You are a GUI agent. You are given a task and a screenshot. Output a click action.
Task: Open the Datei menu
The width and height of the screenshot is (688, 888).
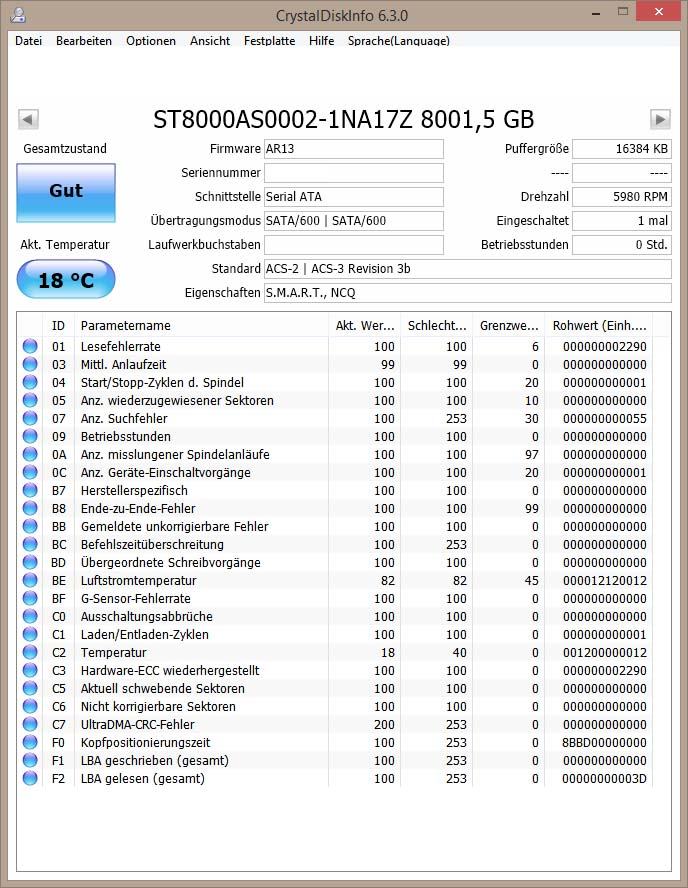(28, 41)
